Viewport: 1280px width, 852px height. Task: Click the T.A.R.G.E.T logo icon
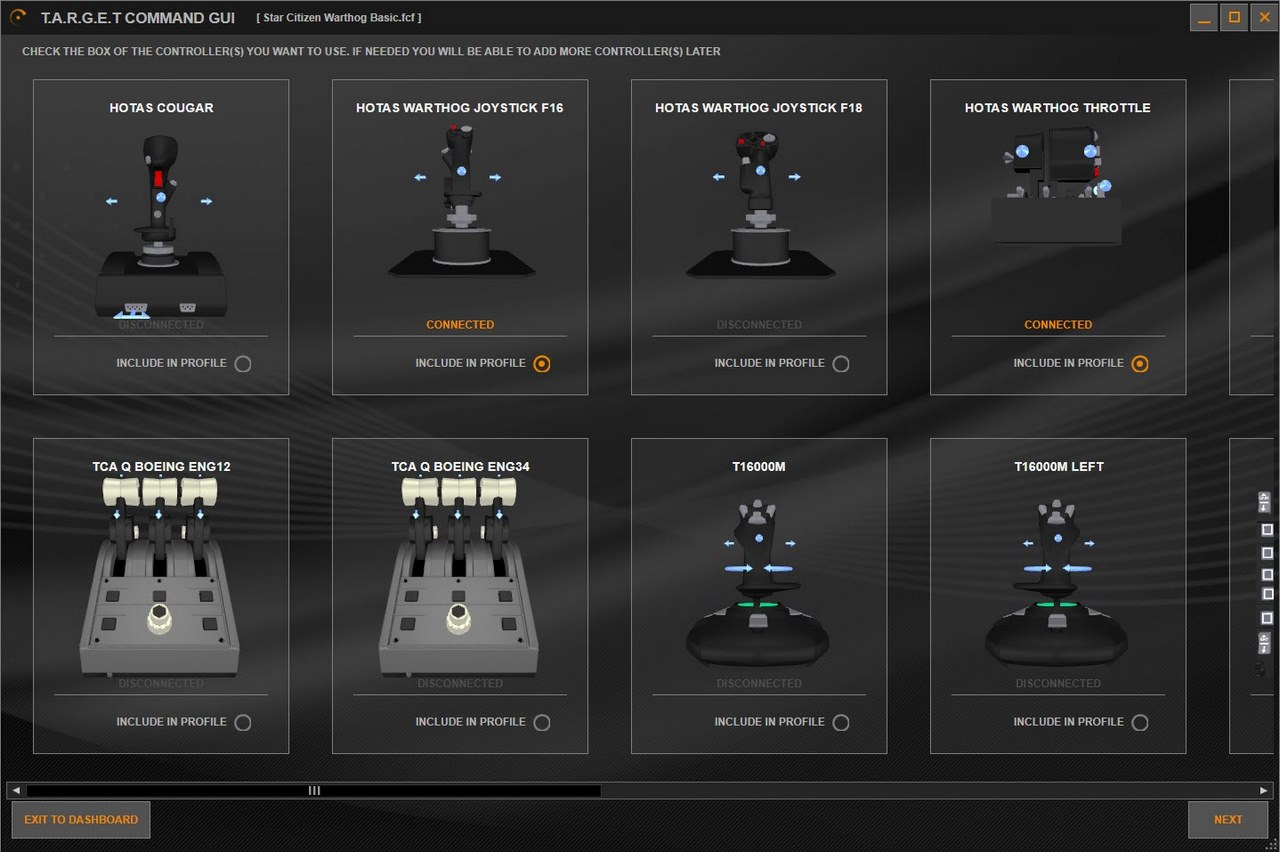tap(18, 17)
